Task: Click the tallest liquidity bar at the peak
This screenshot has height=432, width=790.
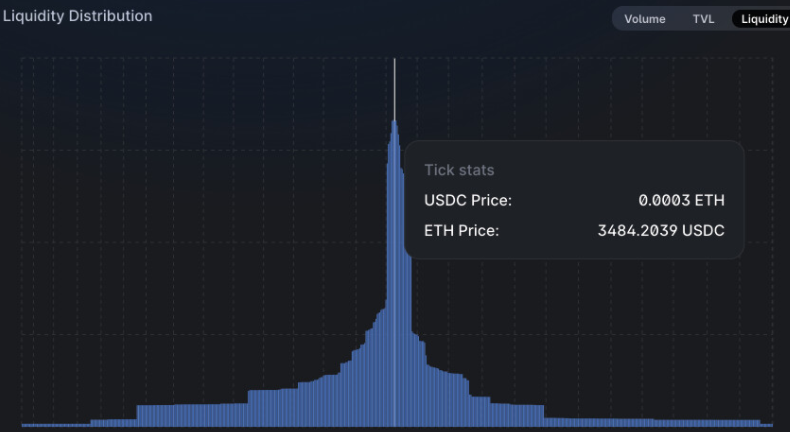Action: pos(394,272)
